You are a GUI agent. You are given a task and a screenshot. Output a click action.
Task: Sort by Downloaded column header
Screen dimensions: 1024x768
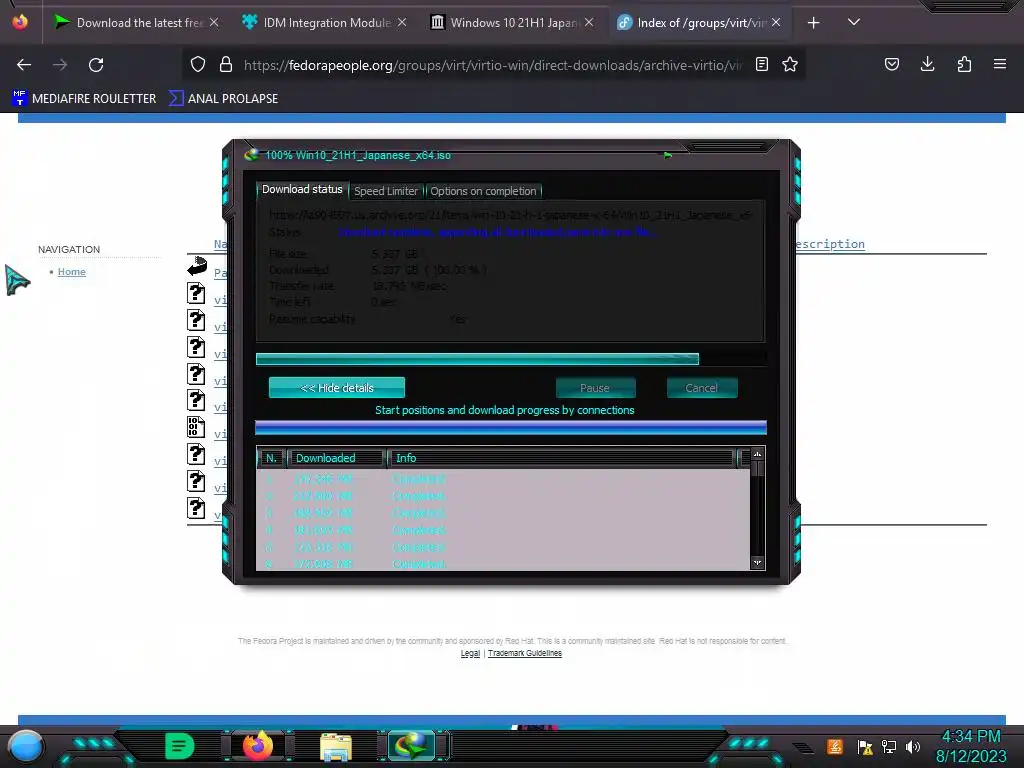point(336,458)
